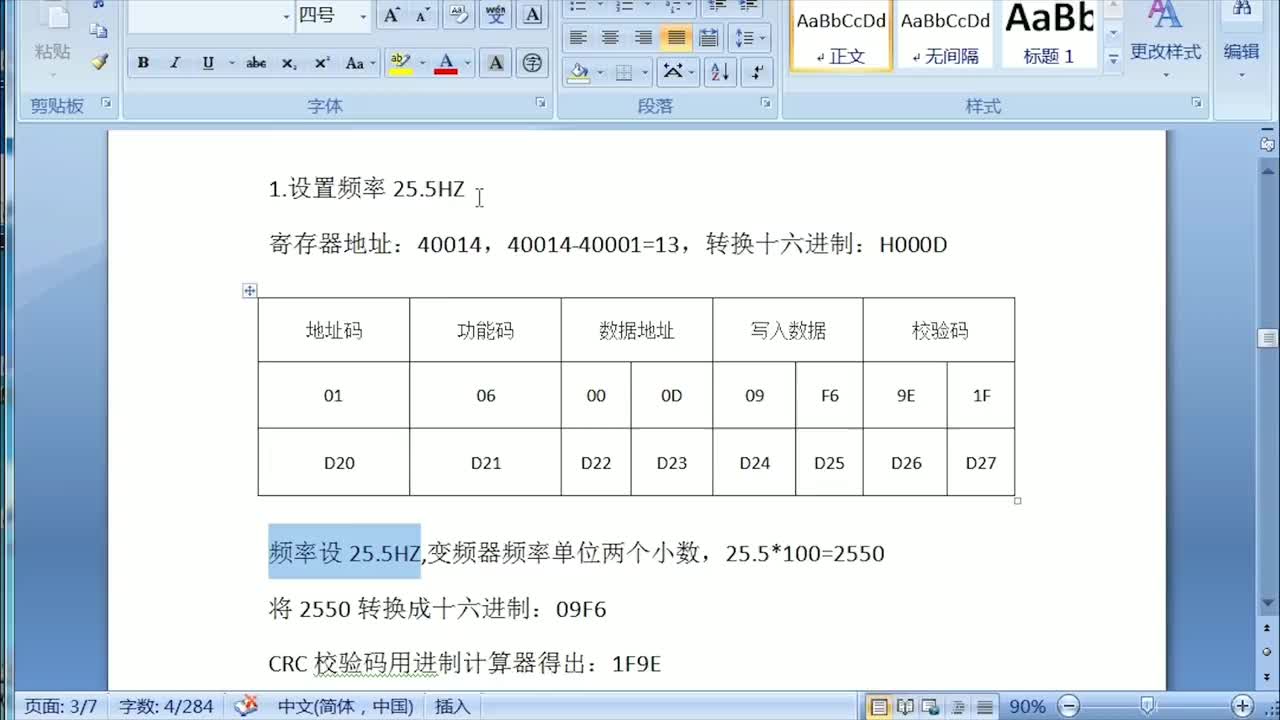The width and height of the screenshot is (1280, 720).
Task: Apply underline to selected text
Action: (208, 63)
